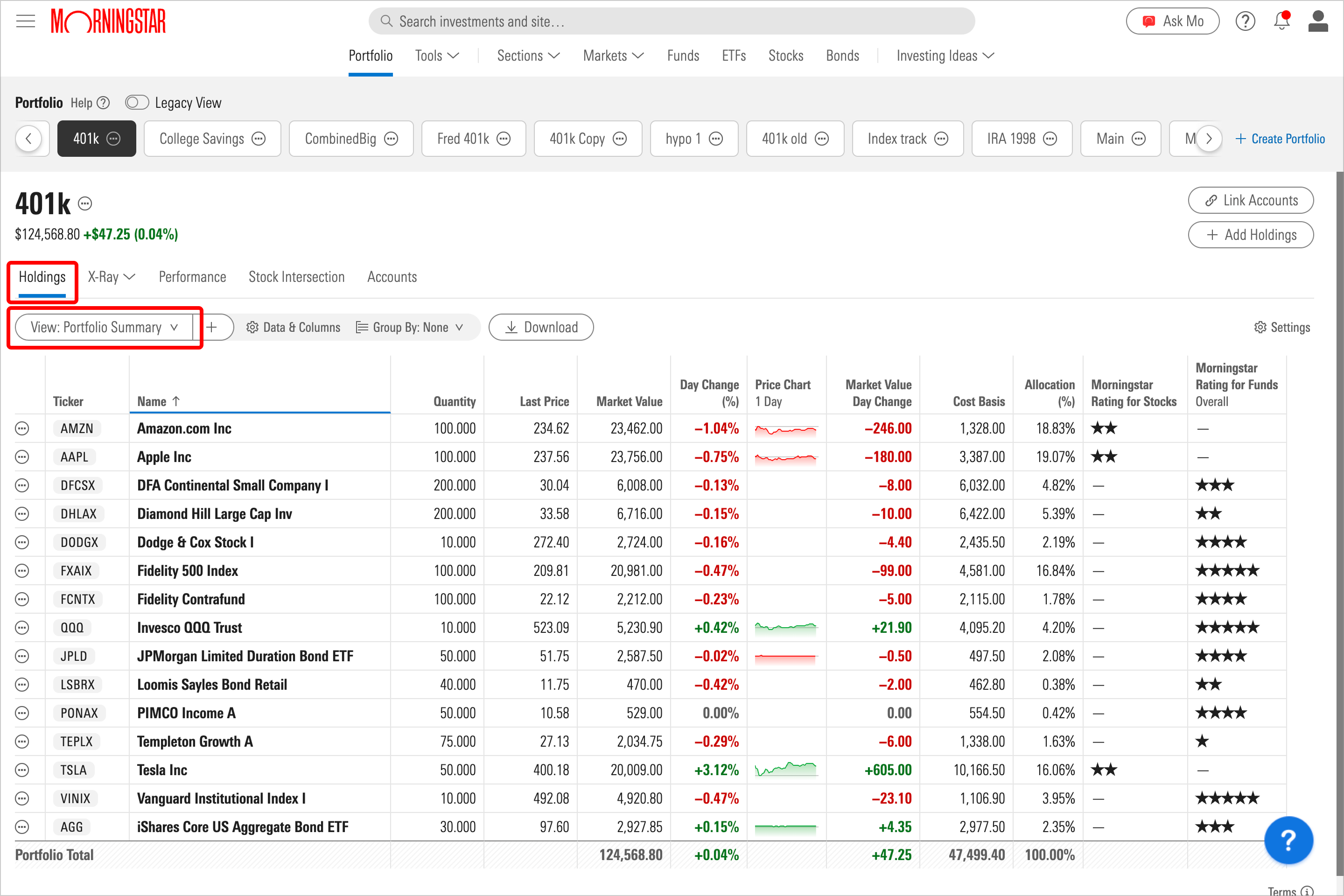
Task: Expand the Tools navigation menu
Action: (437, 56)
